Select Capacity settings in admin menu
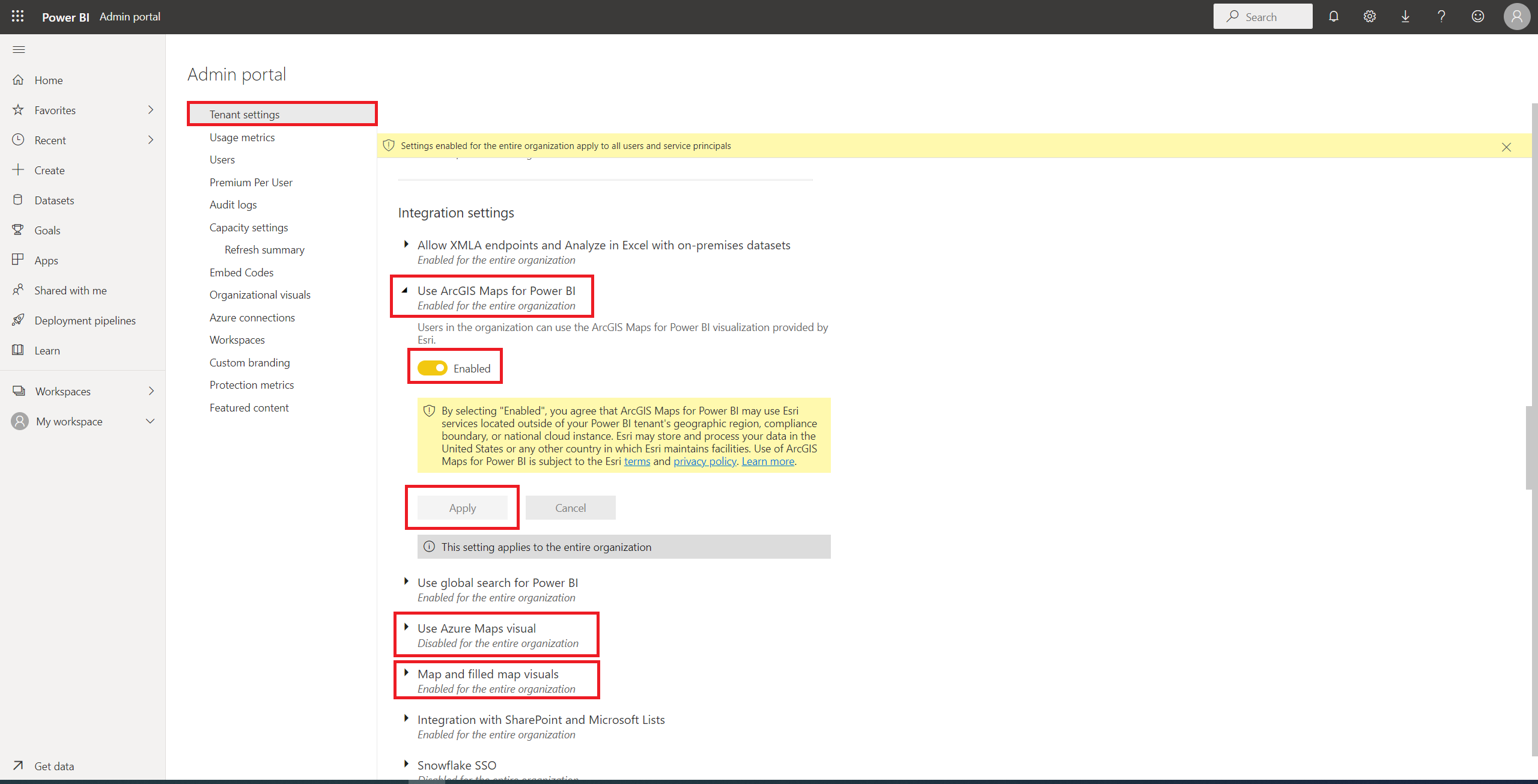The height and width of the screenshot is (784, 1538). click(249, 227)
